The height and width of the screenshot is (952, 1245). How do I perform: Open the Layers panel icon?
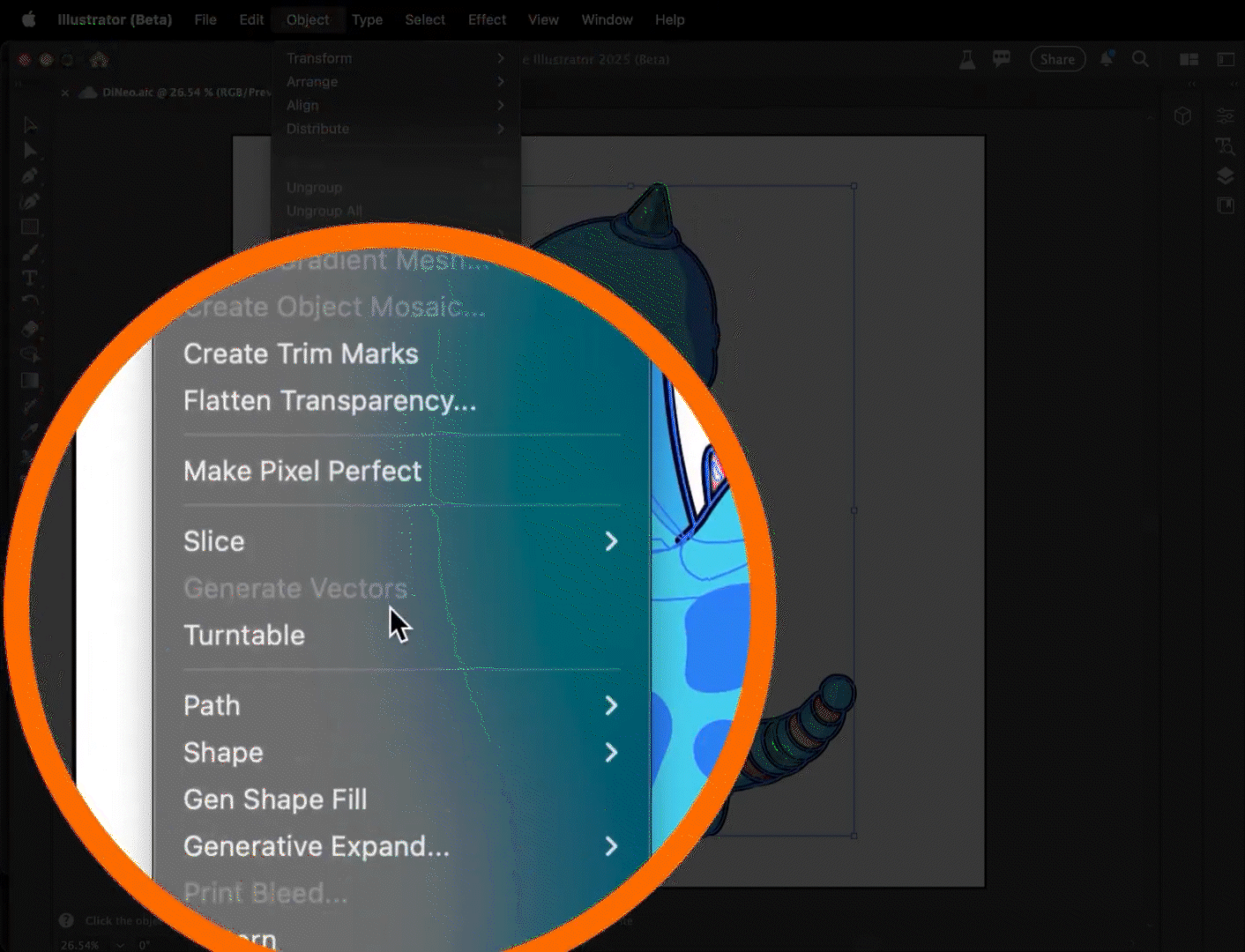tap(1225, 176)
